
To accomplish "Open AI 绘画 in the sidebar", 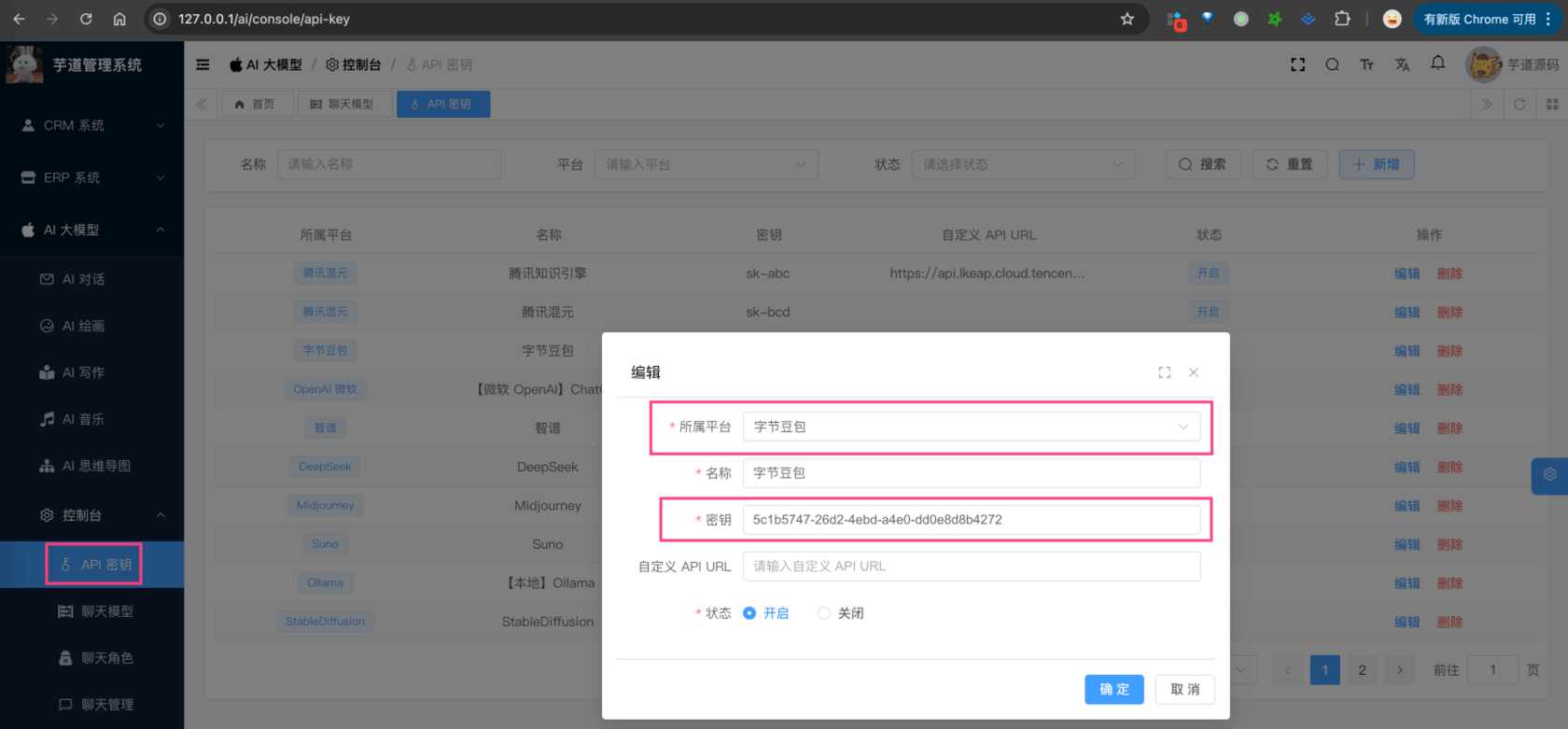I will pos(83,326).
